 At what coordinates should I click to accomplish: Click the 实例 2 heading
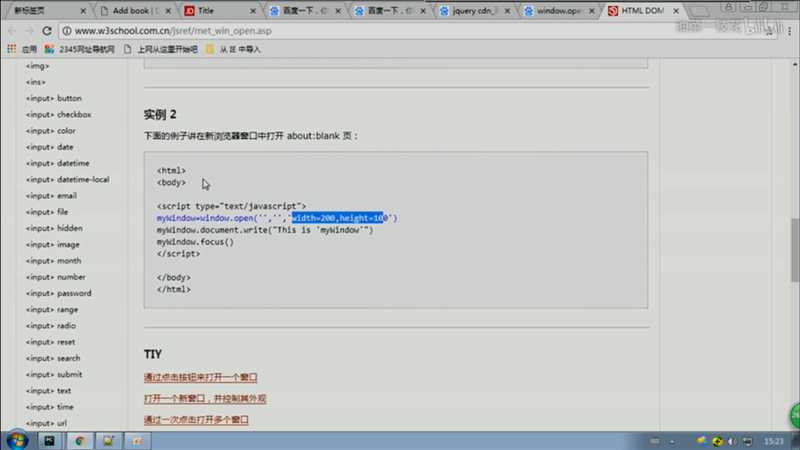[160, 114]
